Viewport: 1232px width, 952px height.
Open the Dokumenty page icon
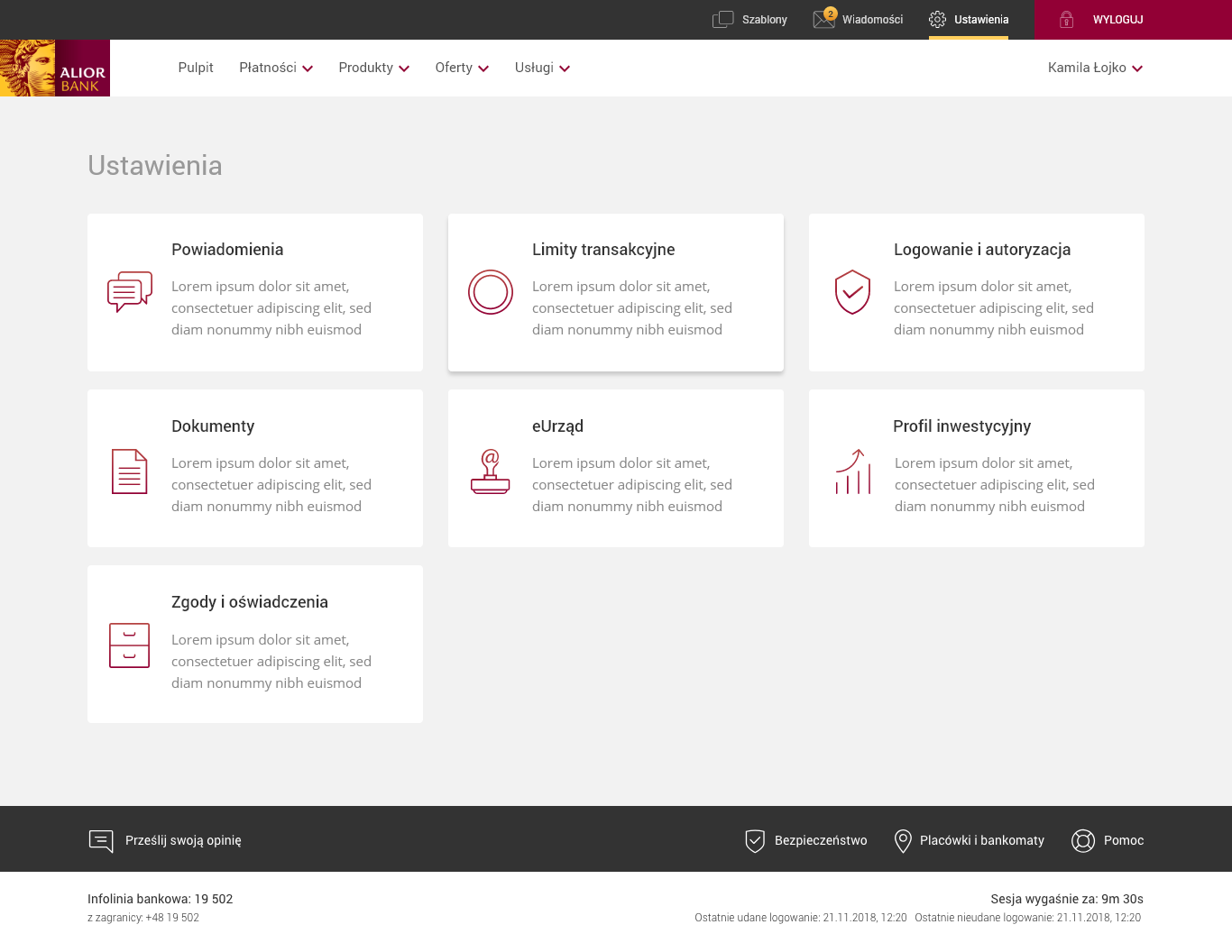coord(130,471)
